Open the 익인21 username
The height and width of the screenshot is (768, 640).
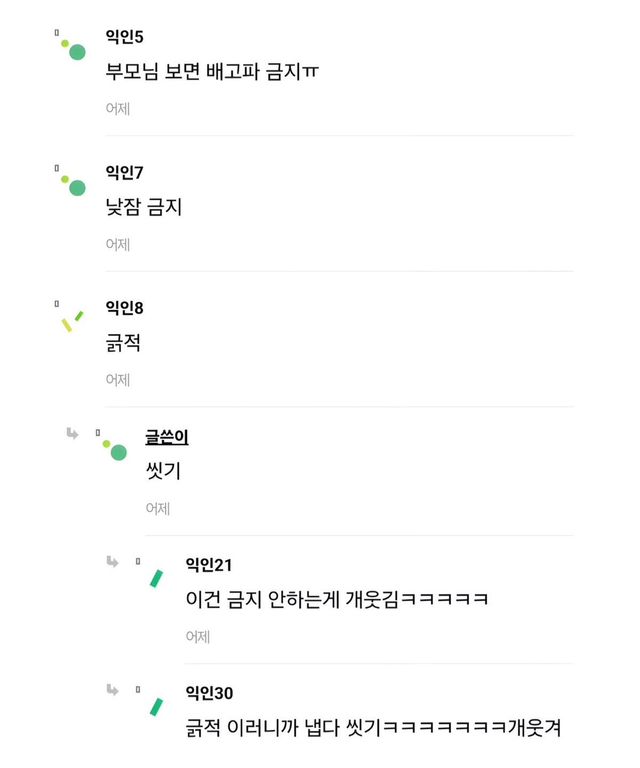pyautogui.click(x=208, y=565)
